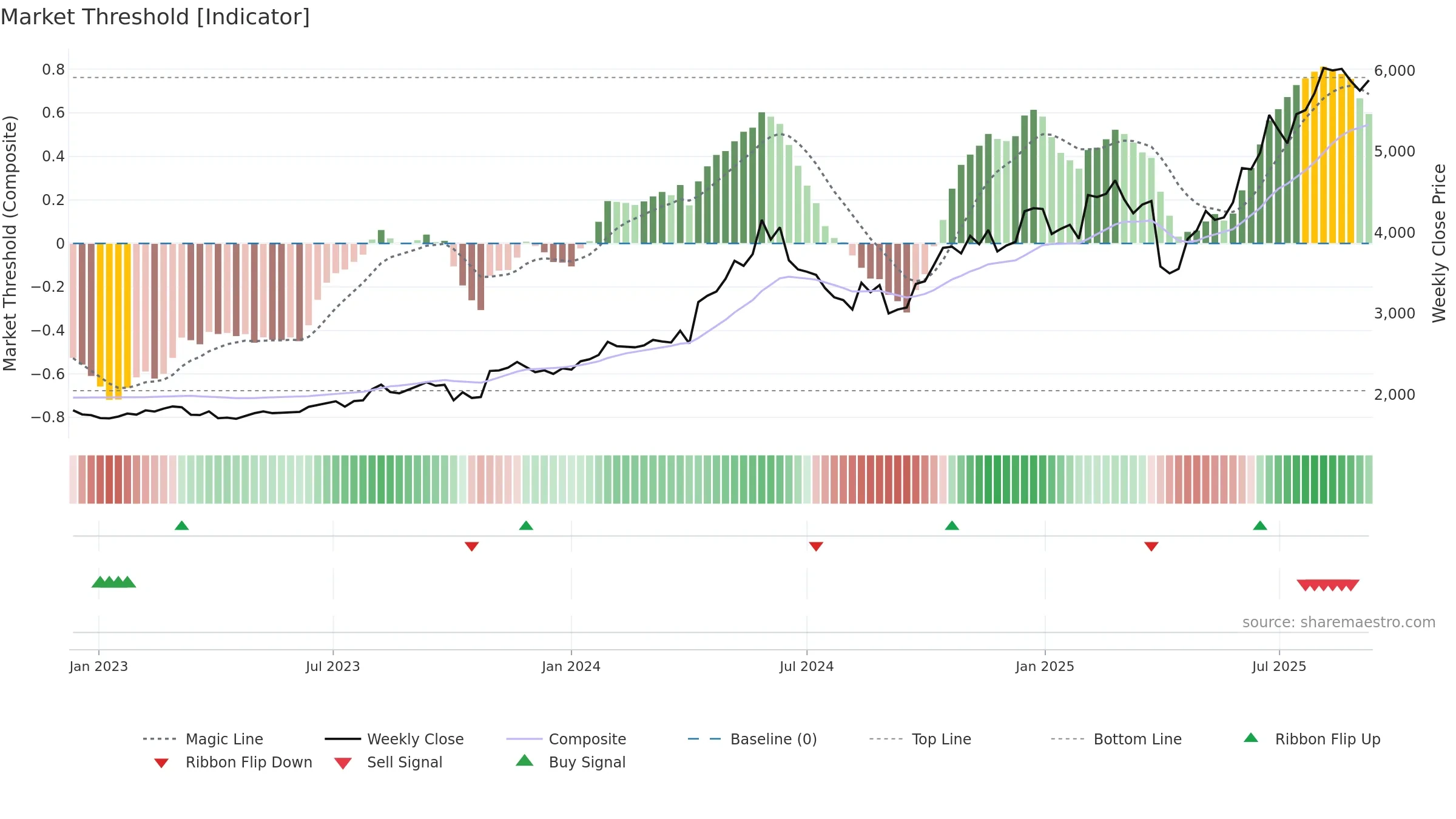Viewport: 1456px width, 819px height.
Task: Toggle the Ribbon Flip Up legend entry
Action: [1312, 739]
